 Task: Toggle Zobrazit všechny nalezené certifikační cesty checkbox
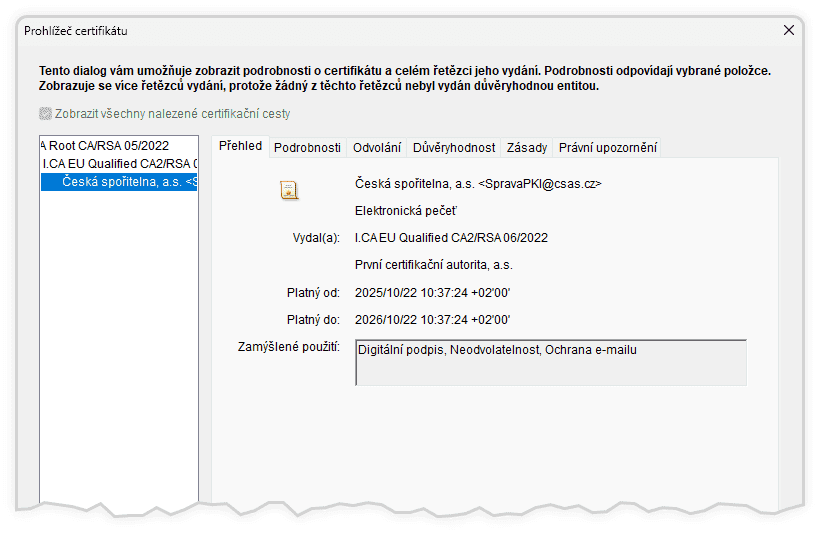tap(46, 114)
